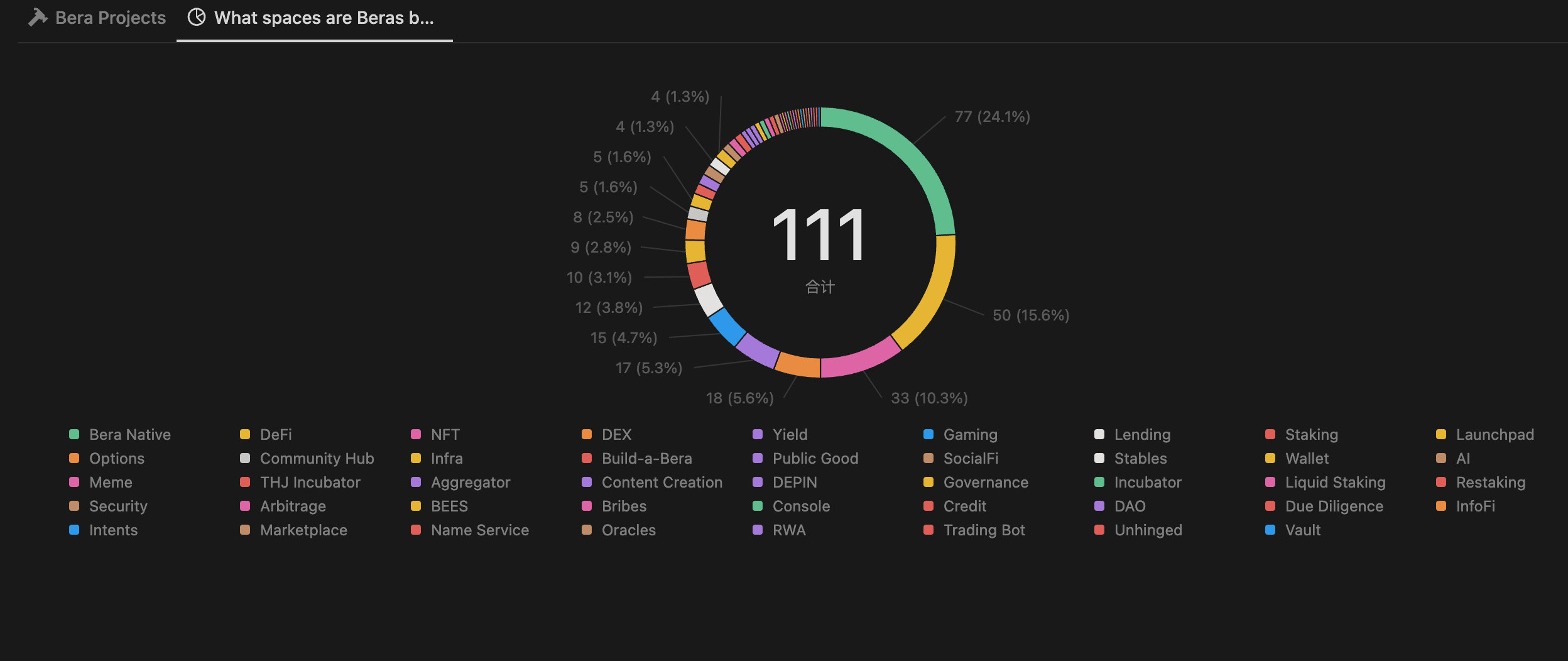Click the 33 (10.3%) chart label
Viewport: 1568px width, 661px height.
pyautogui.click(x=929, y=398)
